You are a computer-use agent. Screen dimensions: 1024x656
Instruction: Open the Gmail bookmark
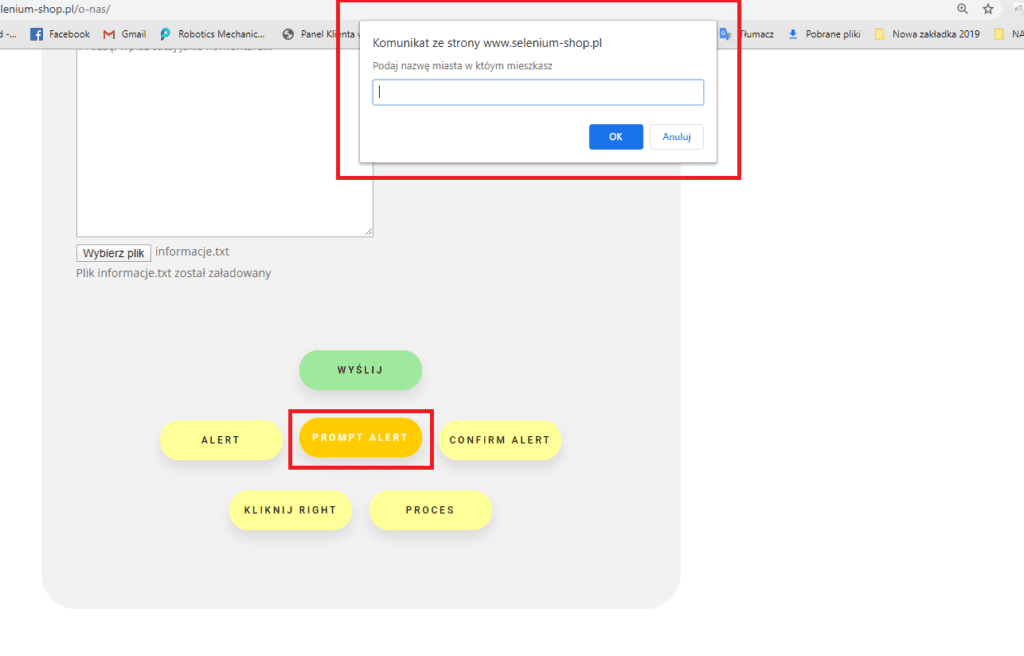124,34
